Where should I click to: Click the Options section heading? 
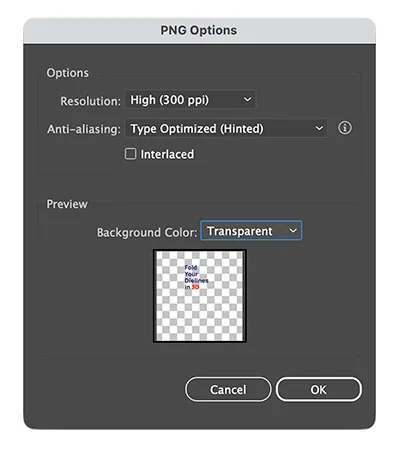click(68, 73)
